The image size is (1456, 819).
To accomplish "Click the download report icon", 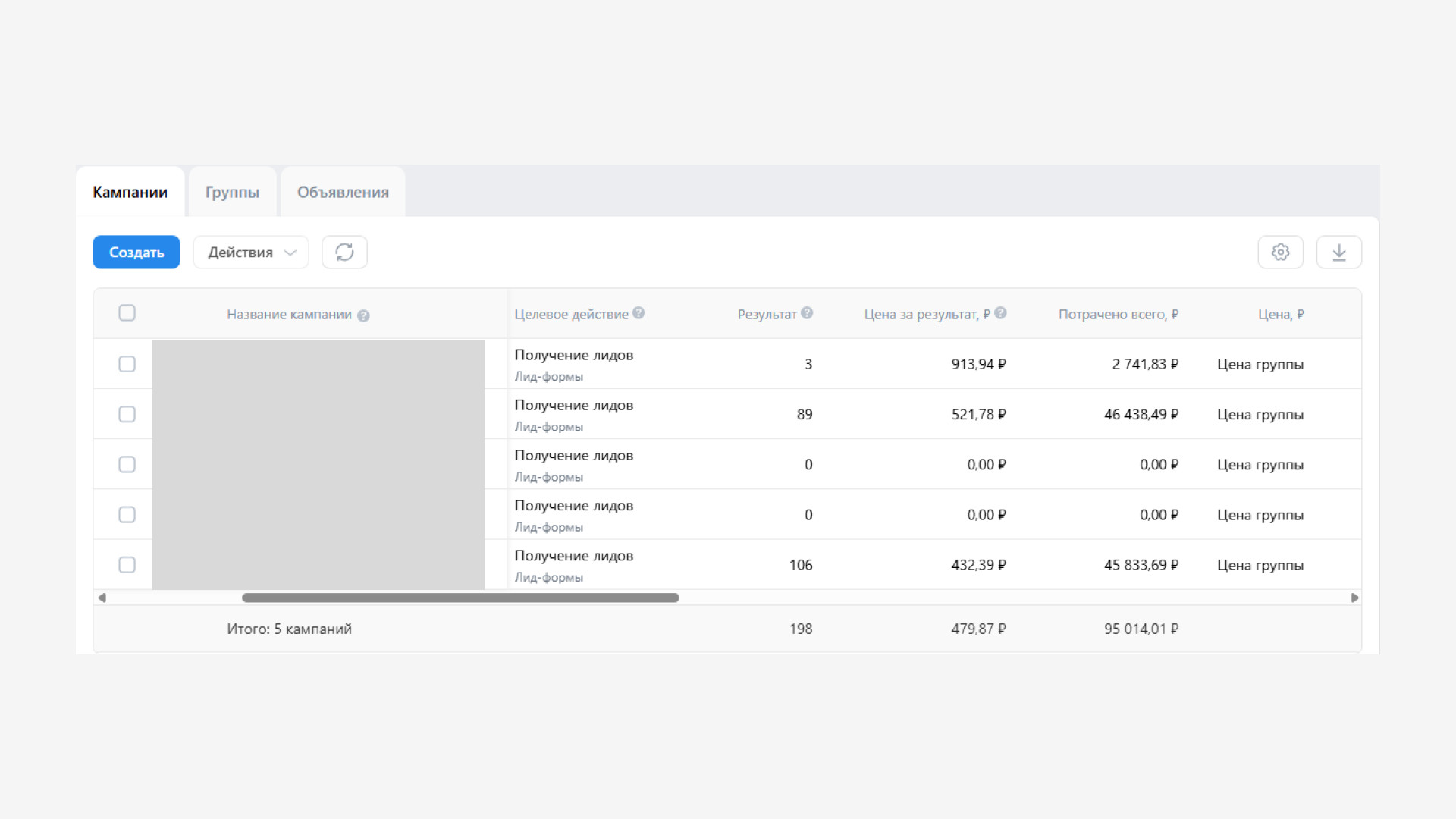I will (x=1338, y=252).
